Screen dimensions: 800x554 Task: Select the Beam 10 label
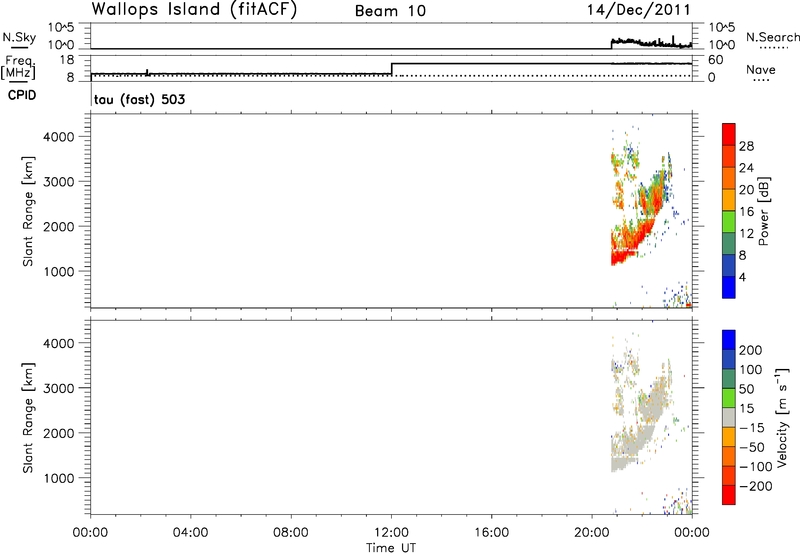point(390,11)
